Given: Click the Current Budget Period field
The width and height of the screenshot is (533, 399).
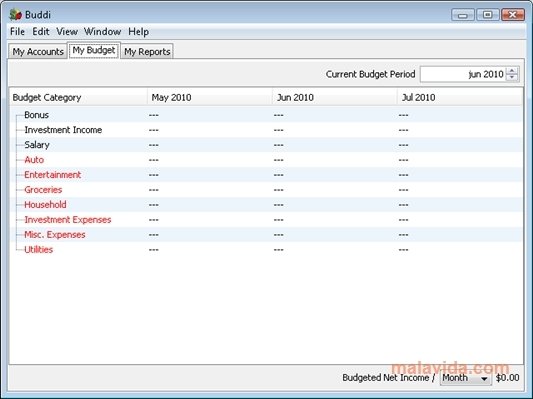Looking at the screenshot, I should (463, 74).
